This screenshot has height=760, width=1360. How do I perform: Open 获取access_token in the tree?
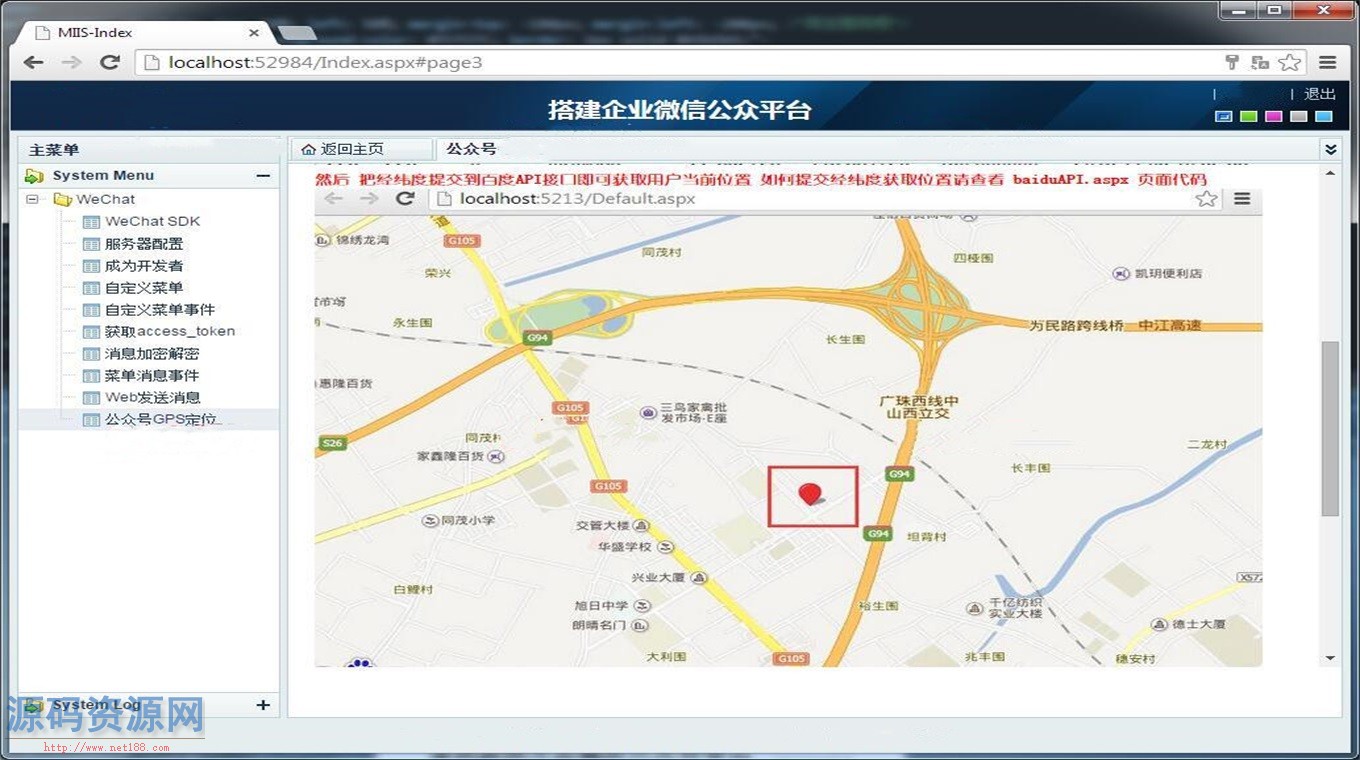[170, 331]
